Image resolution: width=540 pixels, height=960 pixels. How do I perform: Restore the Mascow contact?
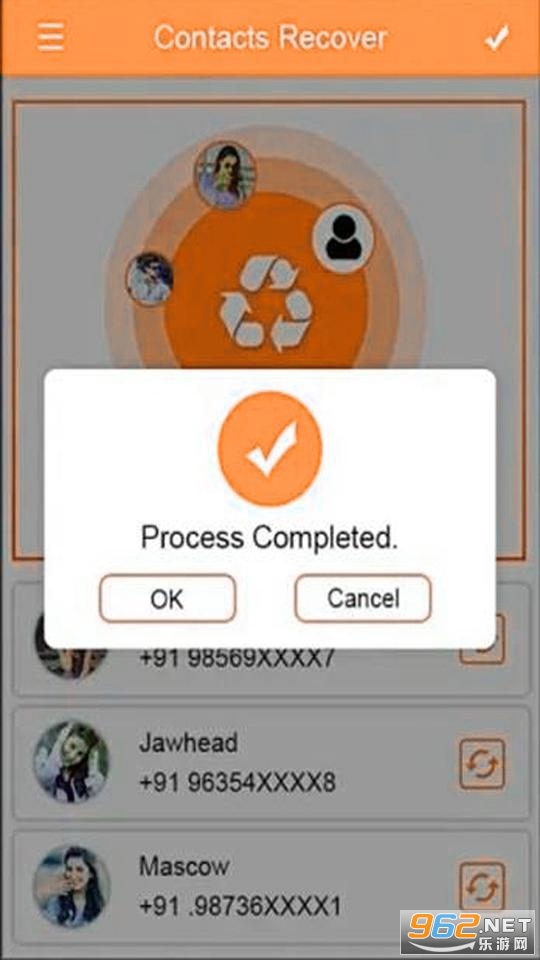pyautogui.click(x=482, y=887)
